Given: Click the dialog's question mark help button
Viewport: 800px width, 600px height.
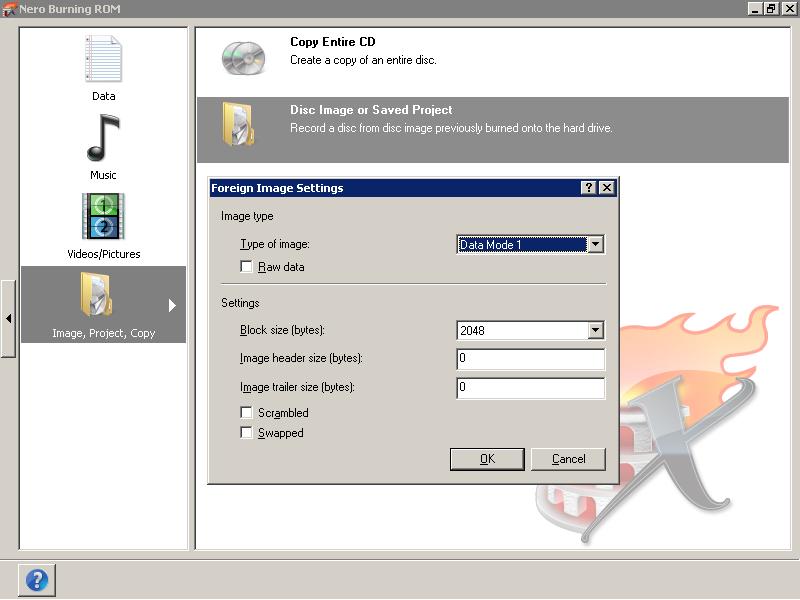Looking at the screenshot, I should click(588, 187).
